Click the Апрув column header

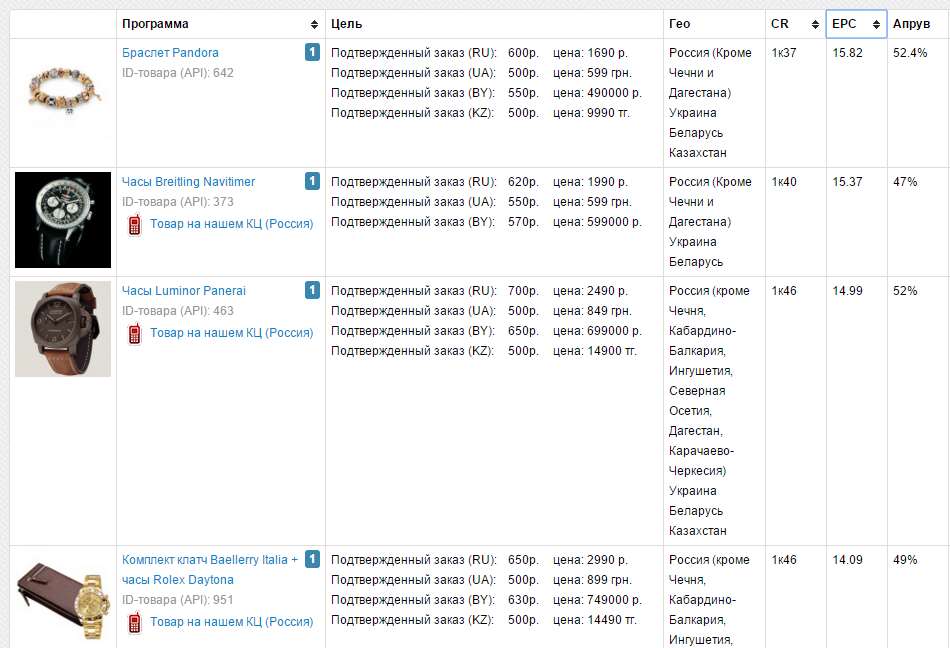(x=911, y=24)
